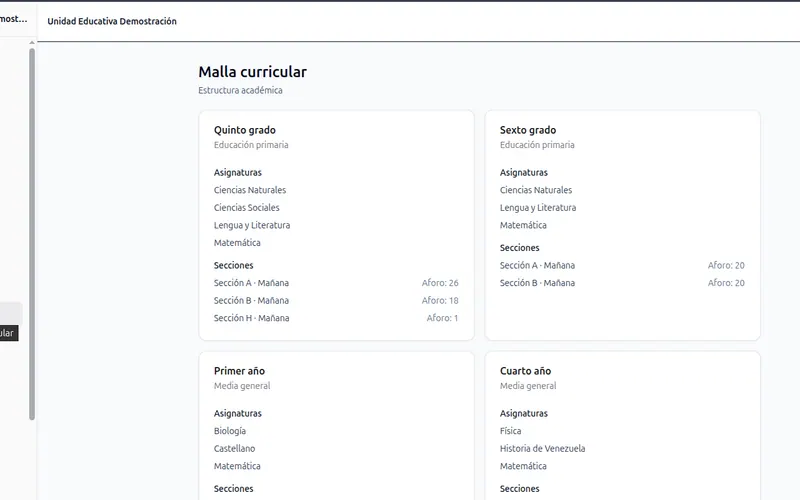The width and height of the screenshot is (800, 500).
Task: Select Matemática in Quinto grado
Action: pos(237,243)
